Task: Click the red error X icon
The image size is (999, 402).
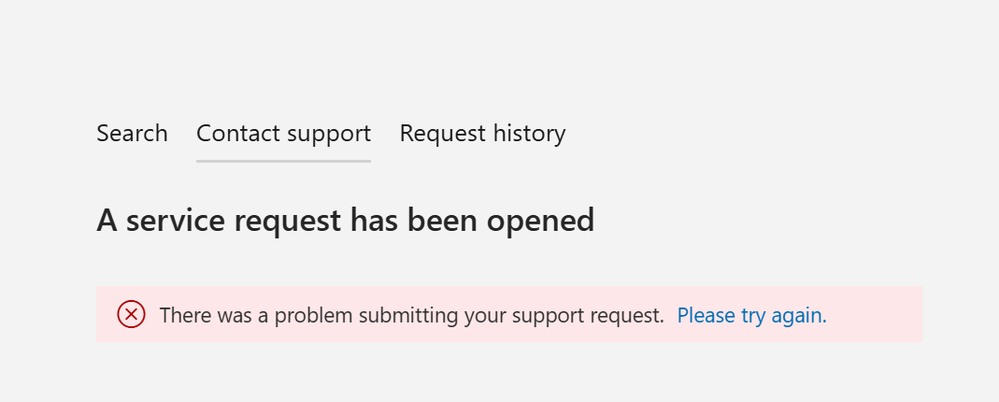Action: point(131,314)
